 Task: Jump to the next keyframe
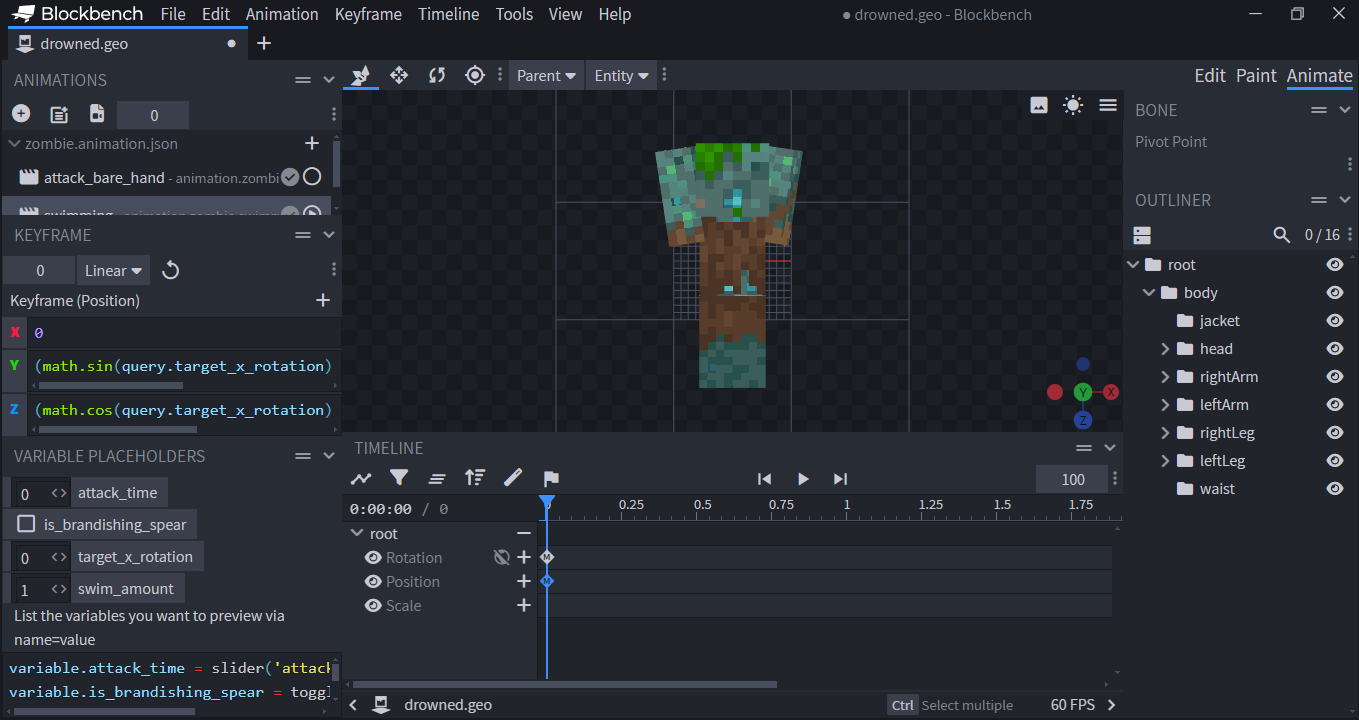pos(840,479)
